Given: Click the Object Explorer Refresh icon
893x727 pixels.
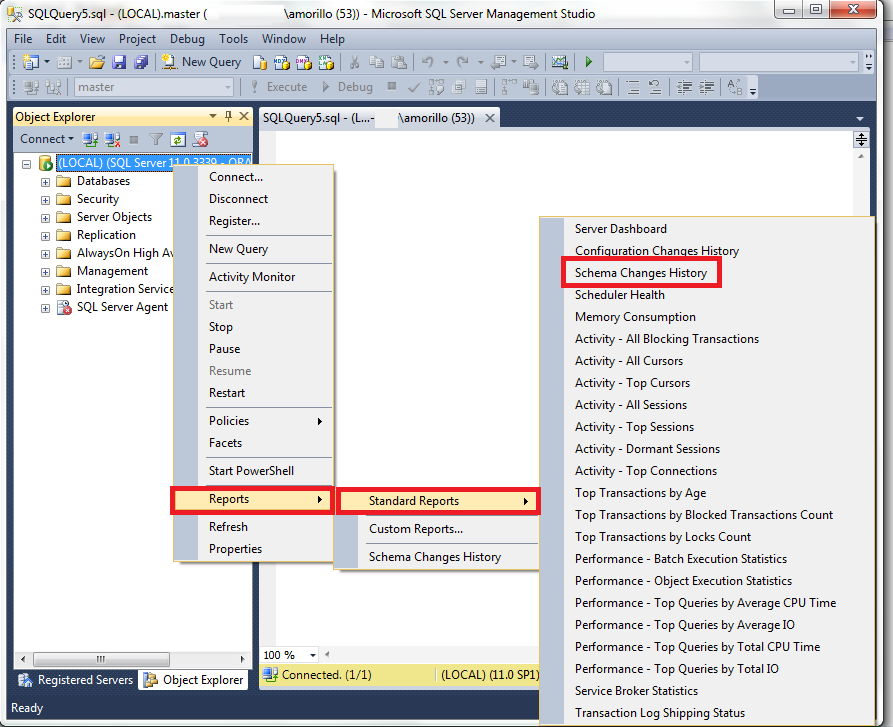Looking at the screenshot, I should (178, 139).
